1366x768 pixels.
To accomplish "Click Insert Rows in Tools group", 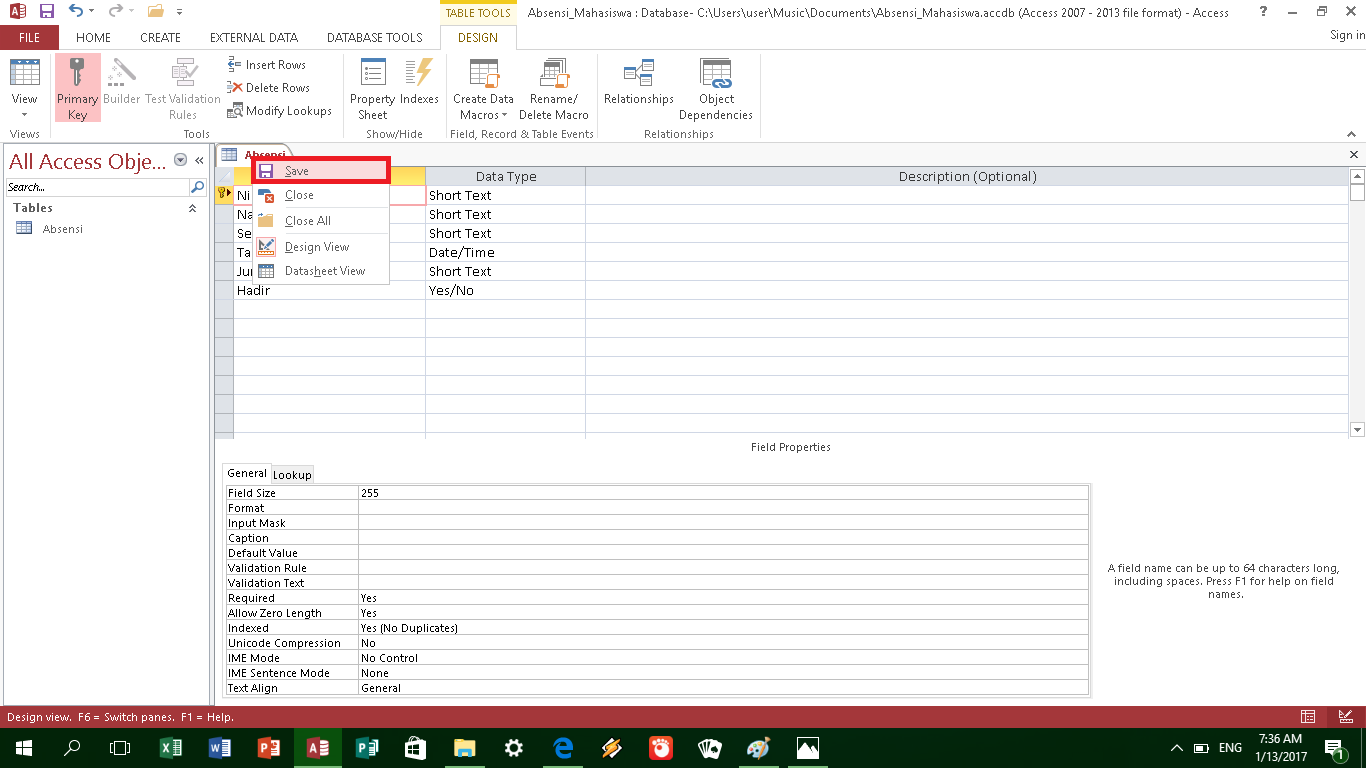I will [x=267, y=65].
